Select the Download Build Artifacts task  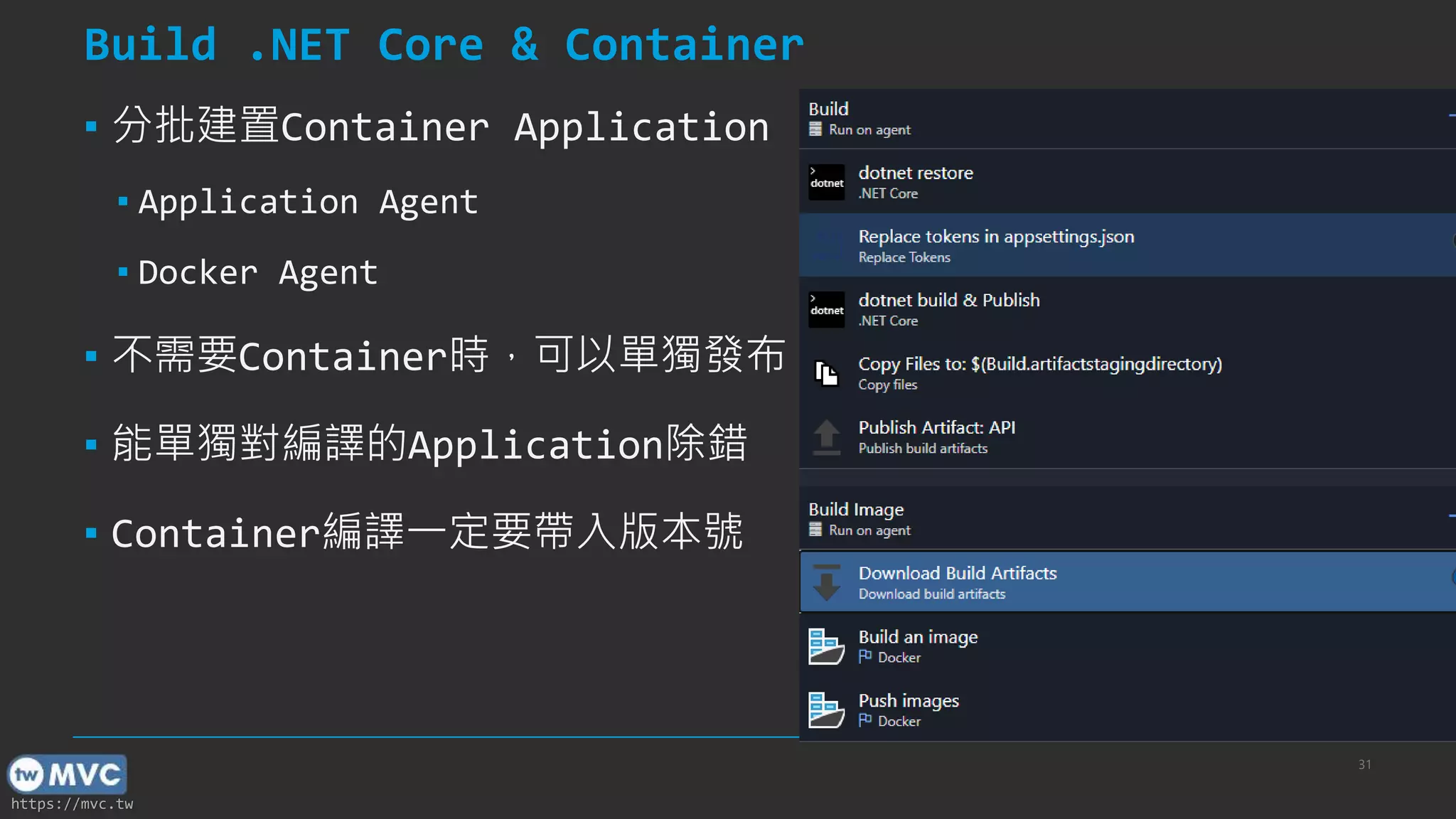[x=1128, y=582]
